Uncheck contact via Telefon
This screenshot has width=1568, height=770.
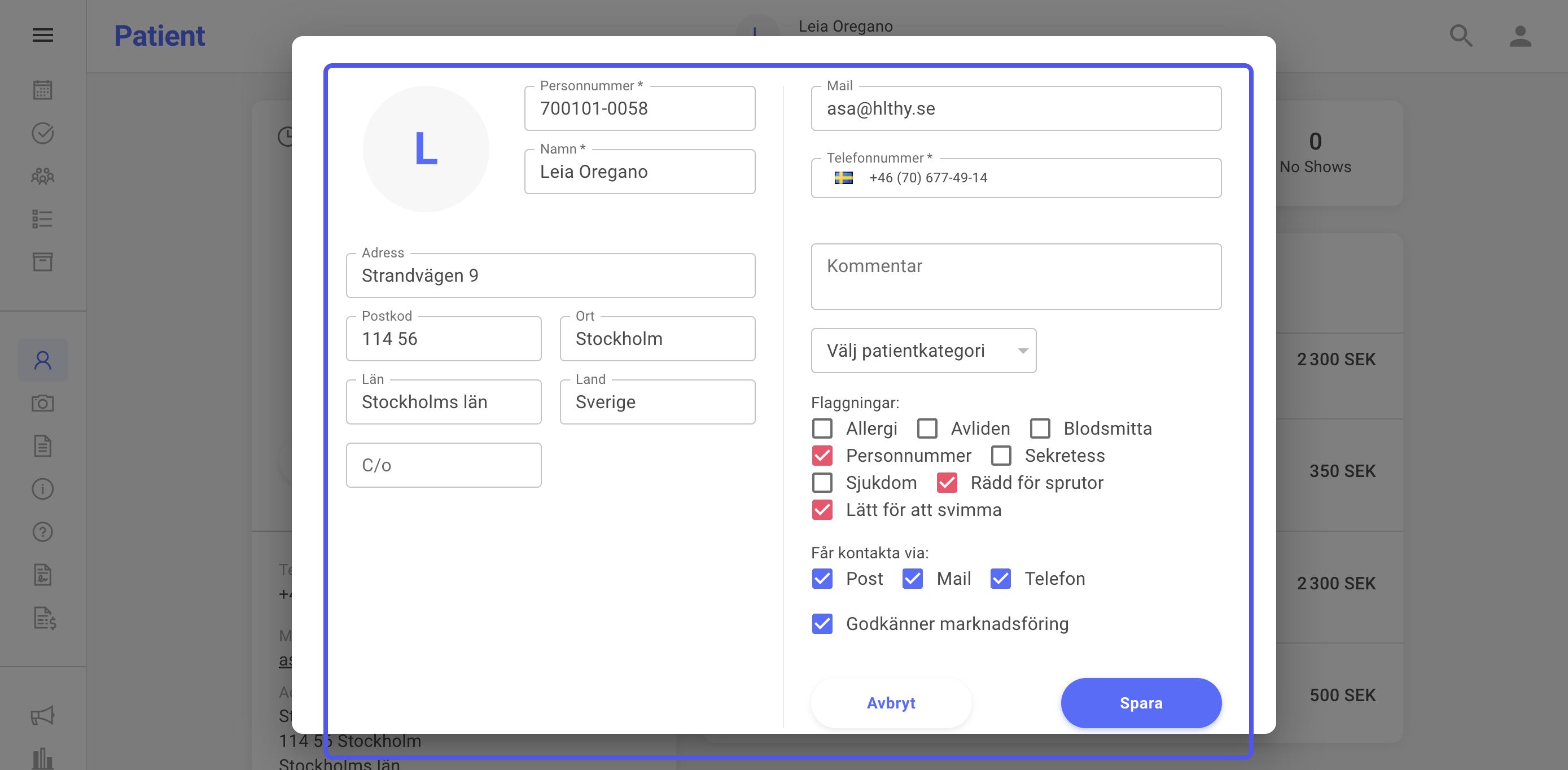pyautogui.click(x=1001, y=578)
